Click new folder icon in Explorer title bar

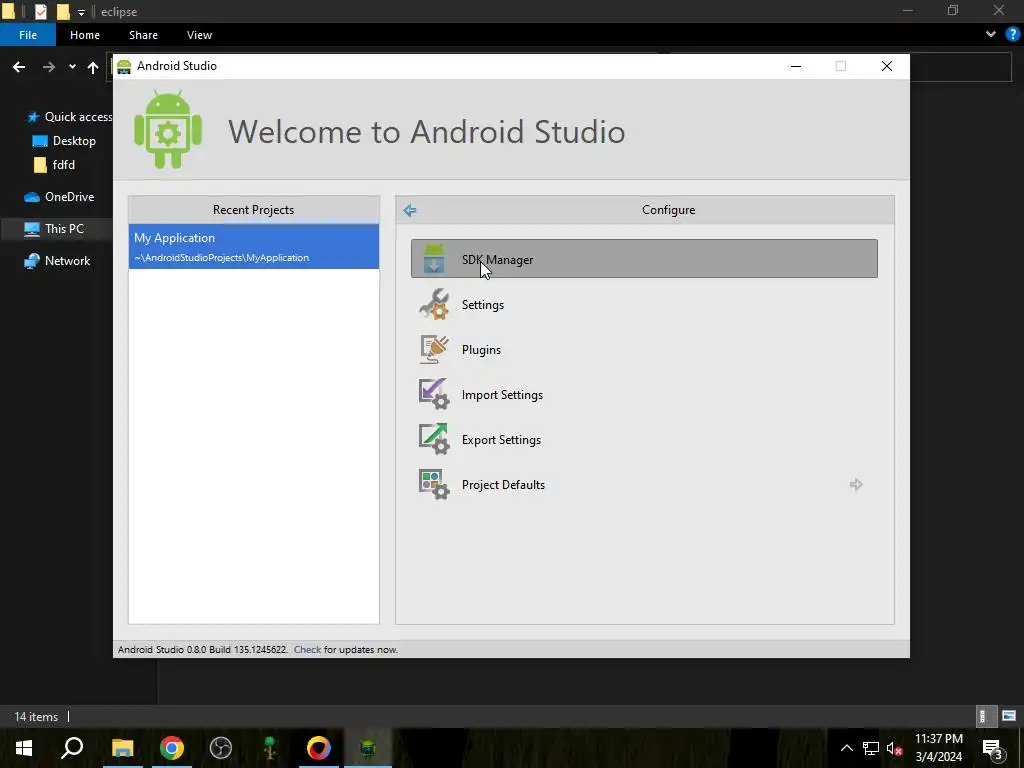[x=63, y=11]
